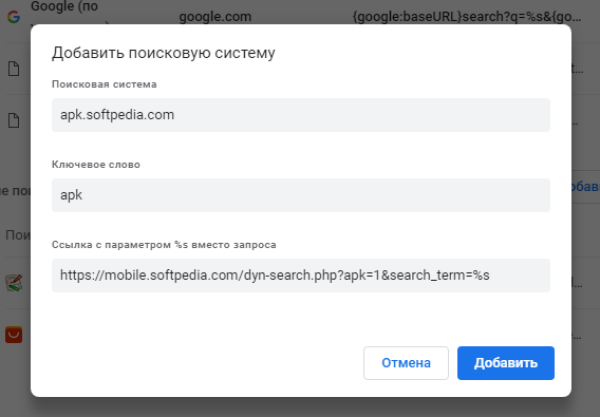Click the green site favicon at lower left
The width and height of the screenshot is (600, 417).
[13, 283]
